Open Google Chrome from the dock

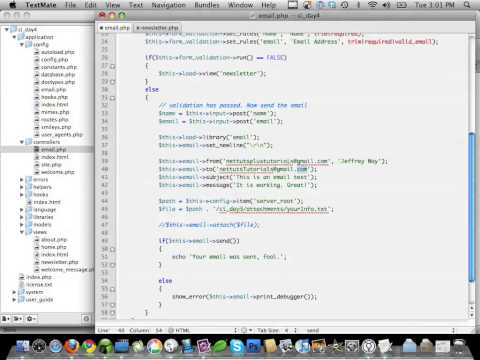pyautogui.click(x=89, y=347)
